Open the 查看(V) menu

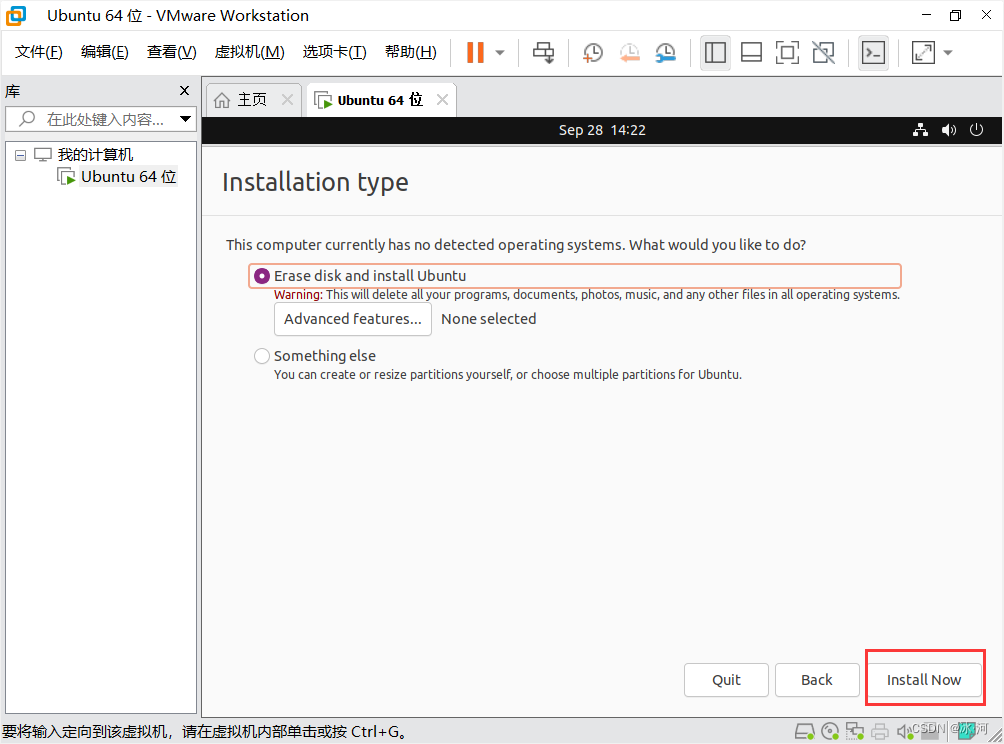[x=172, y=52]
